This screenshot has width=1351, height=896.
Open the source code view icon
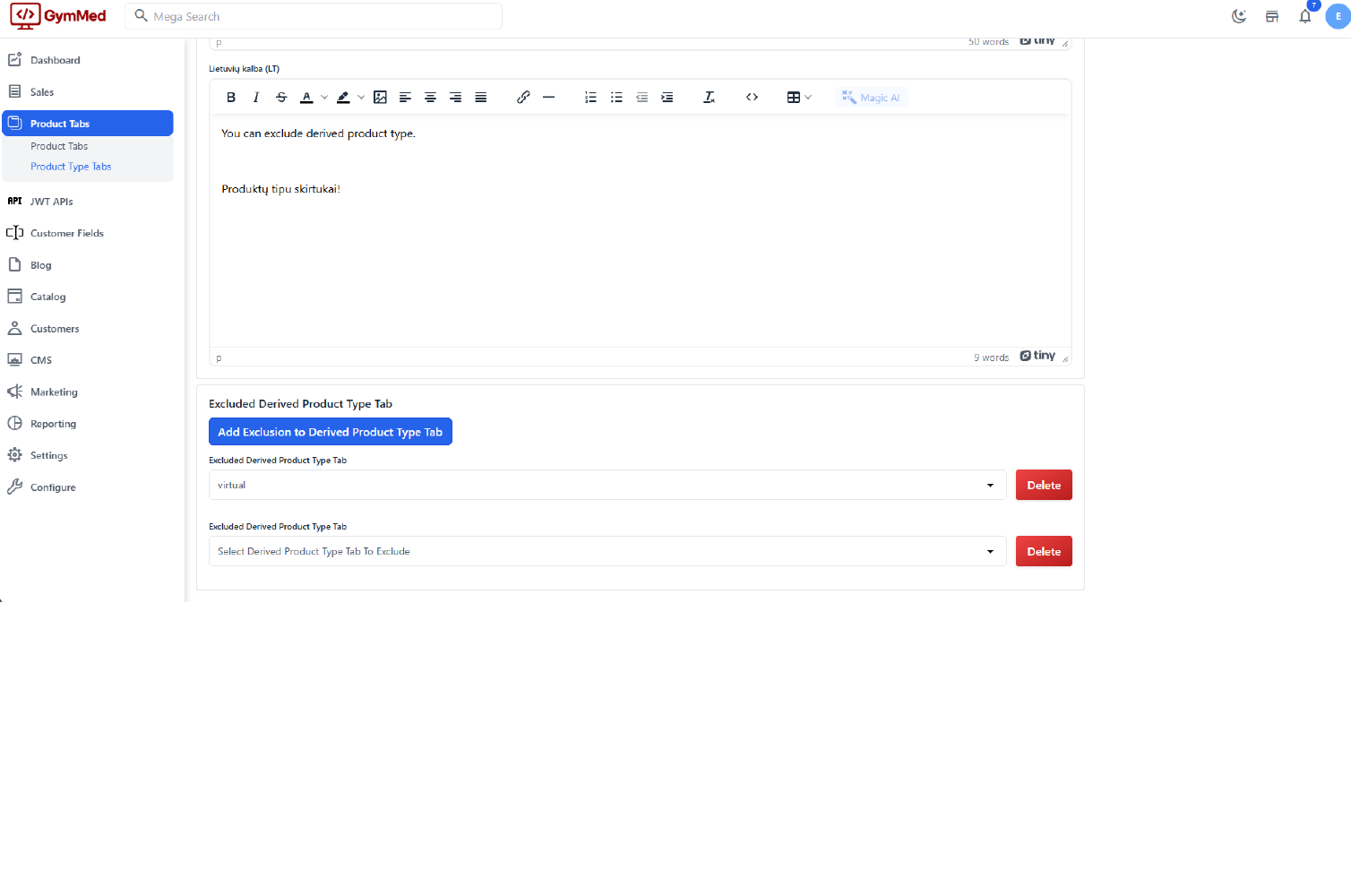click(x=752, y=98)
